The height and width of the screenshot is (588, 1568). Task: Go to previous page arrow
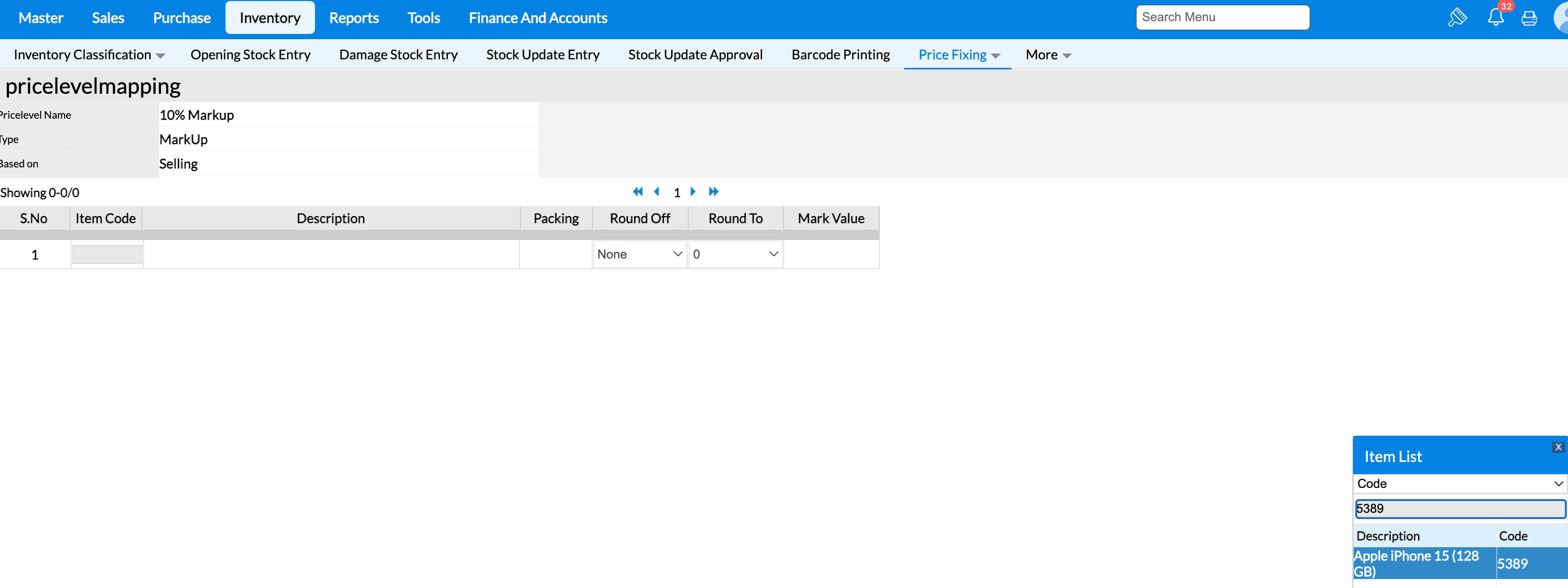tap(657, 192)
